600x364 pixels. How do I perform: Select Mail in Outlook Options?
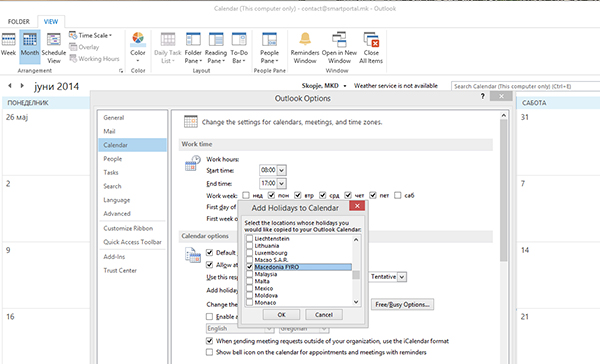tap(132, 131)
